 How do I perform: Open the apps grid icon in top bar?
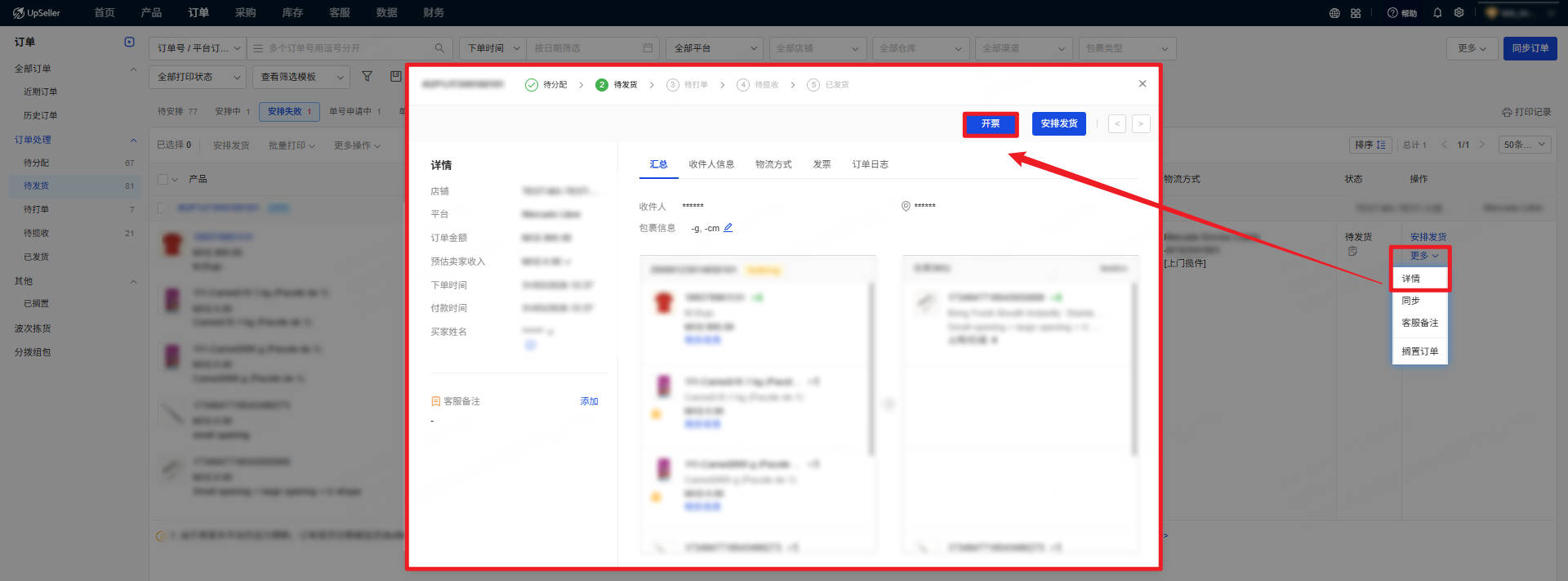pyautogui.click(x=1356, y=13)
